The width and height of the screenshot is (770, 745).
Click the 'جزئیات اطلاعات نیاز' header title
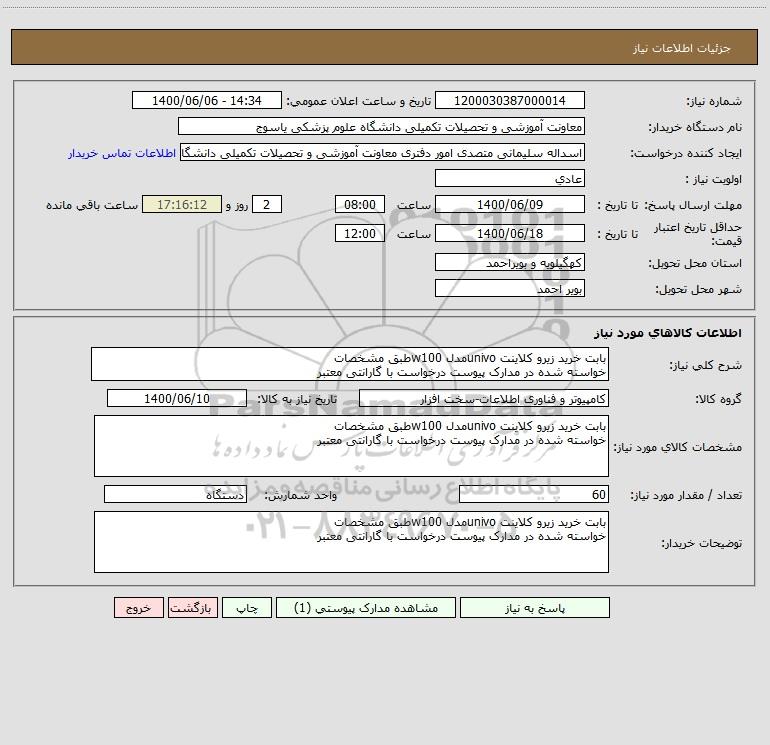coord(681,48)
